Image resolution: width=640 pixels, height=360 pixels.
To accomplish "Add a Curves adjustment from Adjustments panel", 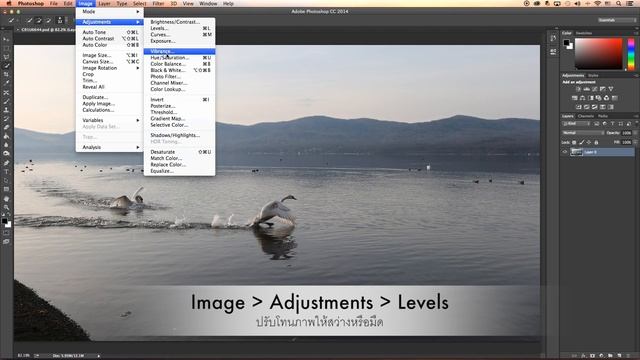I will coord(595,89).
